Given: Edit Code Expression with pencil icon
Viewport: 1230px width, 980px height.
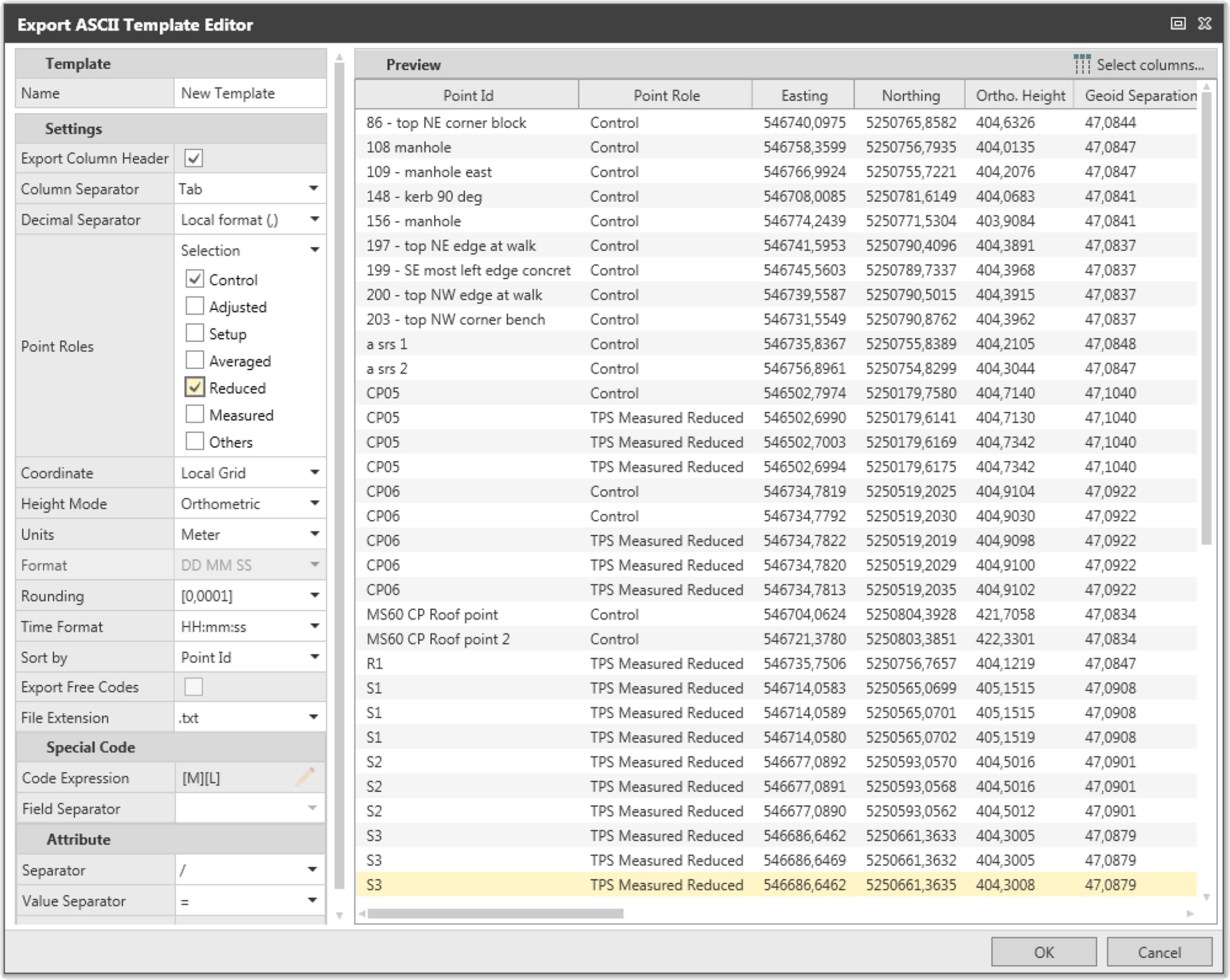Looking at the screenshot, I should pos(304,777).
